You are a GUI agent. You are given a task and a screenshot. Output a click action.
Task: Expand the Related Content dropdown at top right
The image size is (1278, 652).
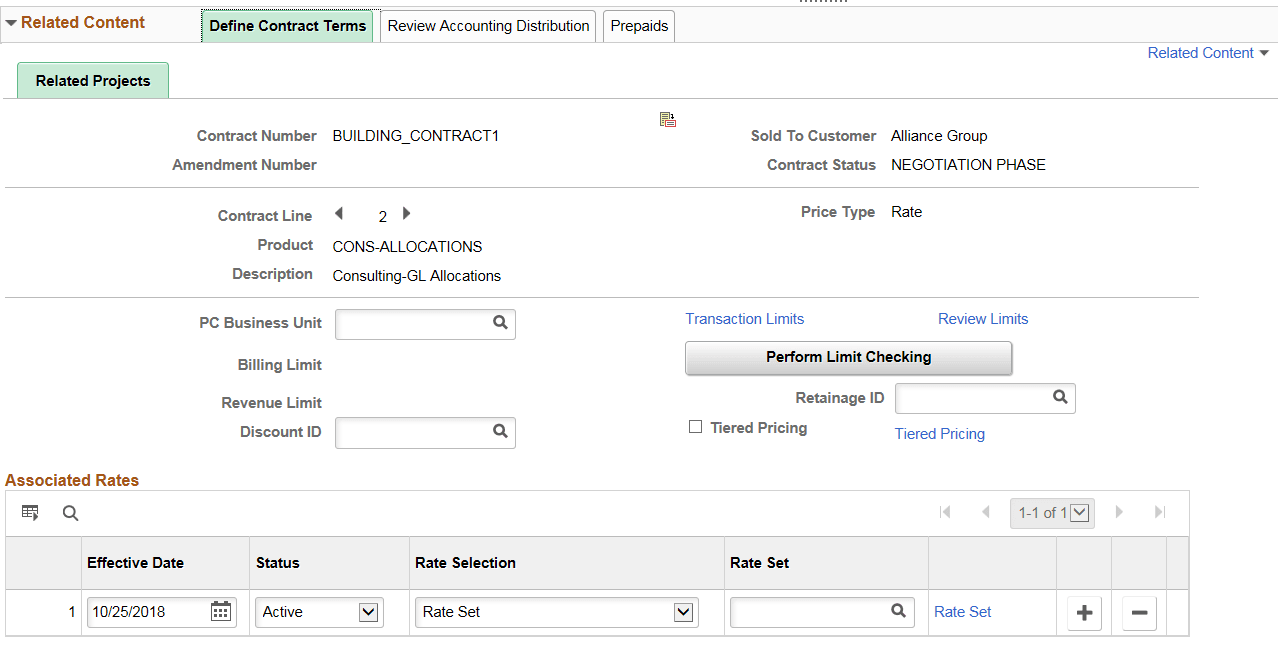point(1207,52)
